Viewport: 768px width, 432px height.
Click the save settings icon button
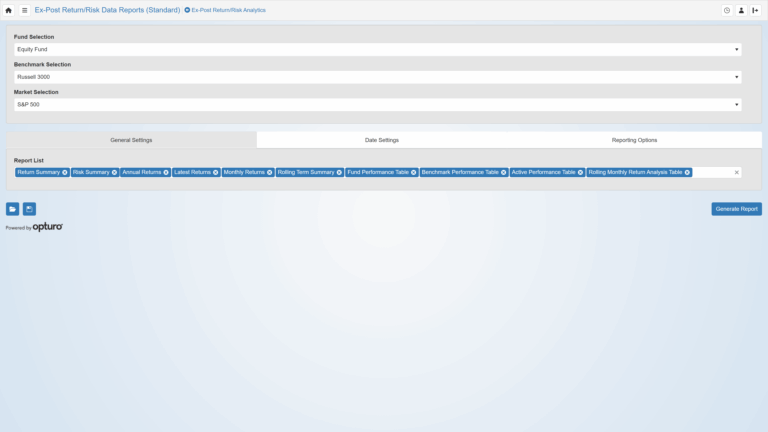30,209
